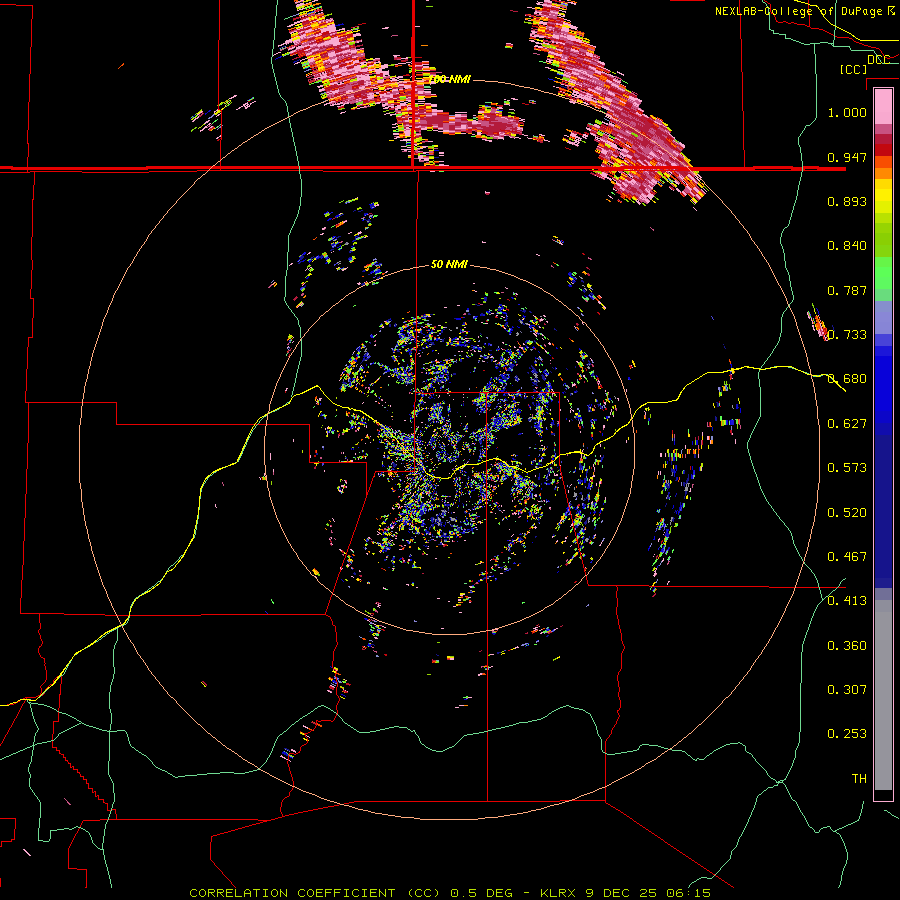Screen dimensions: 900x900
Task: Pick the gray lower segment of the color bar
Action: 883,695
